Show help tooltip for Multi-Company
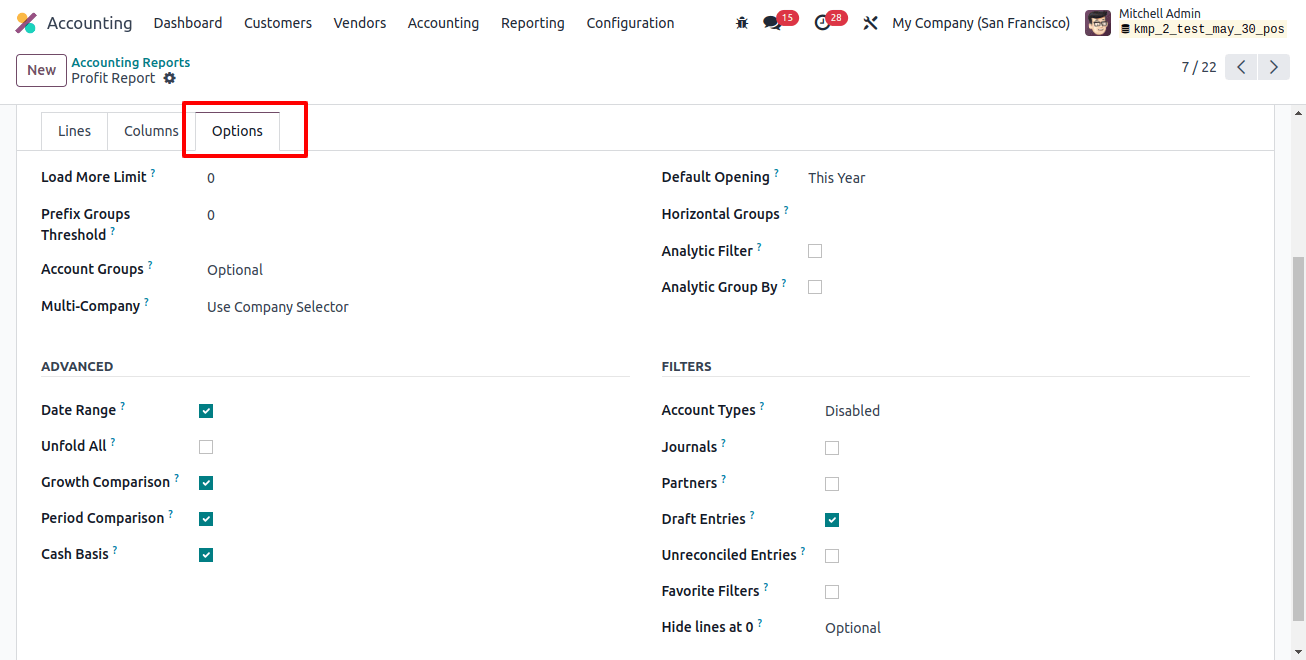1306x660 pixels. 146,303
